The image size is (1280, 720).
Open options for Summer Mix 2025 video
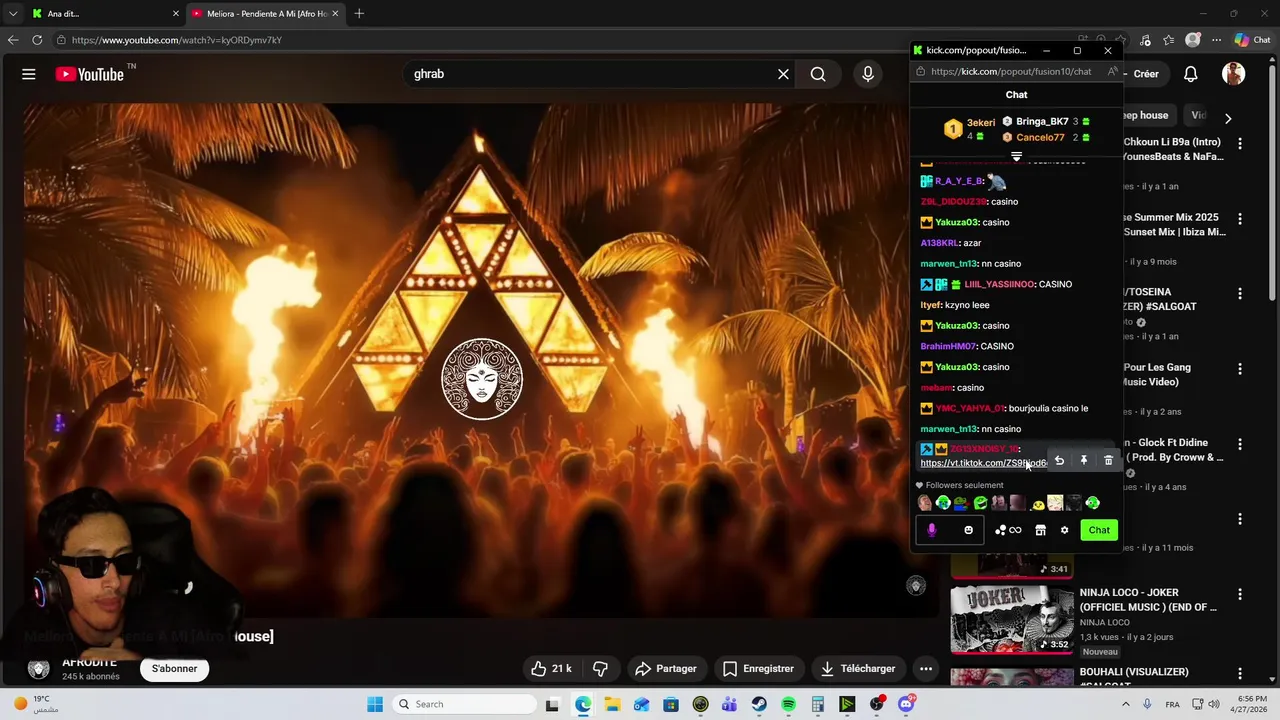click(x=1240, y=219)
